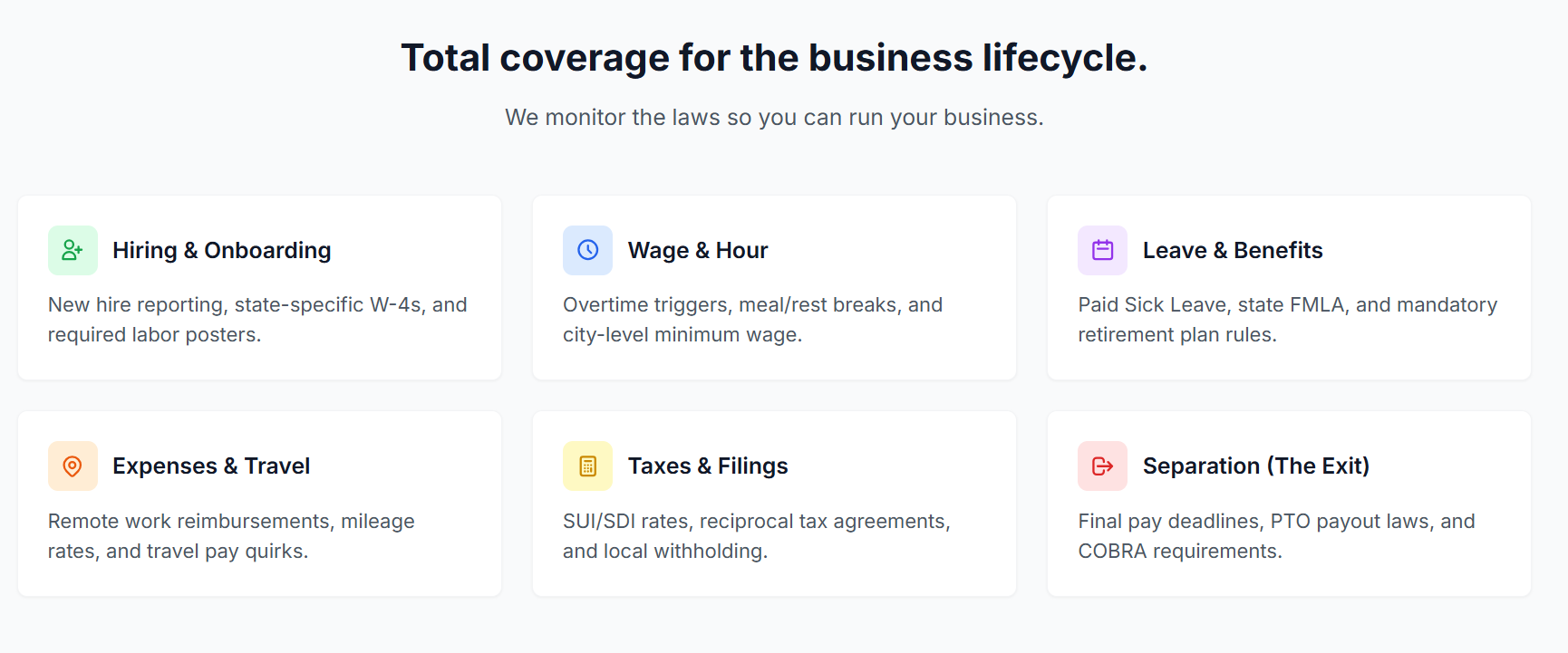Open the Hiring & Onboarding heading
Screen dimensions: 1568x653
(x=221, y=250)
